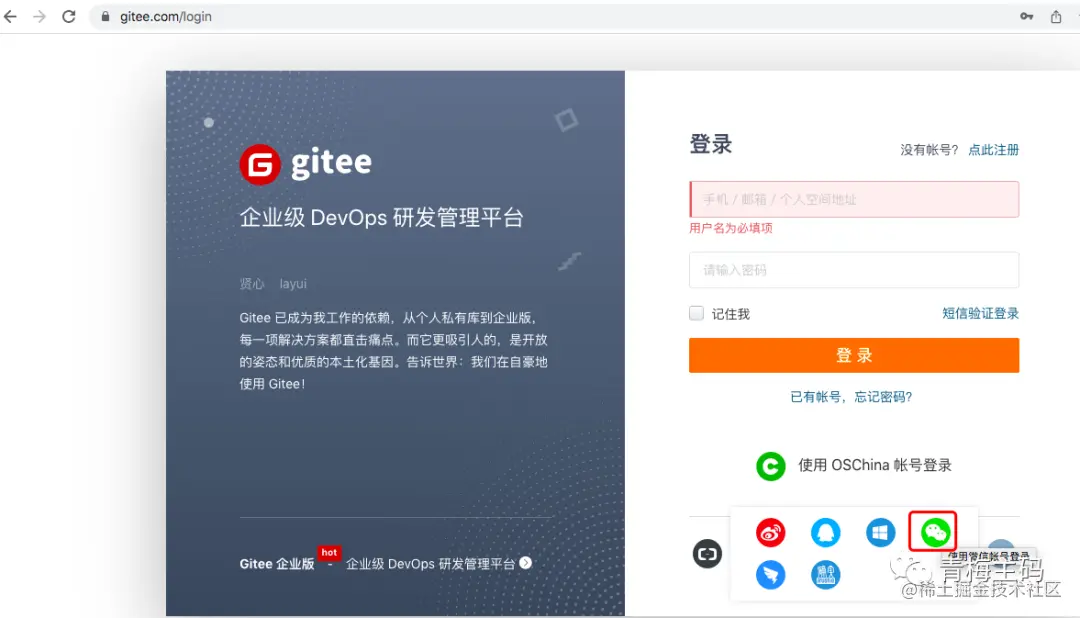
Task: Select the QQ penguin login icon
Action: click(x=825, y=532)
